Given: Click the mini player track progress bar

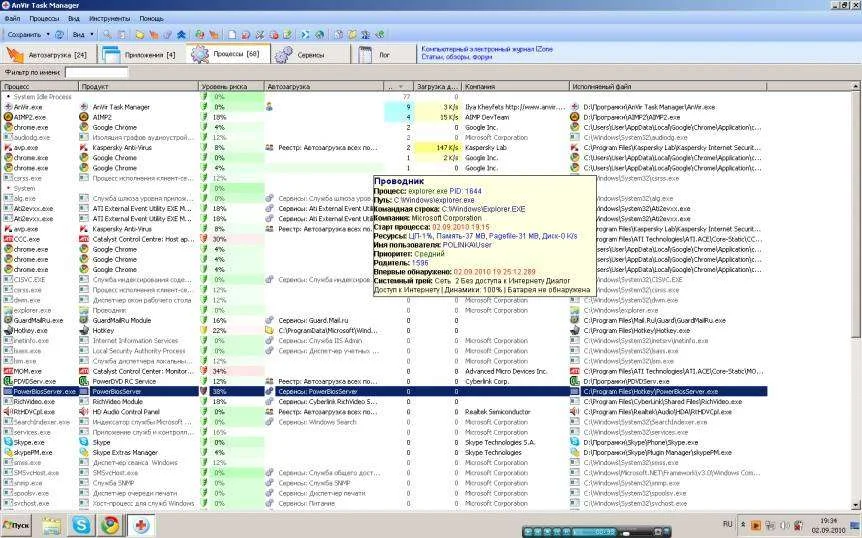Looking at the screenshot, I should pos(595,532).
